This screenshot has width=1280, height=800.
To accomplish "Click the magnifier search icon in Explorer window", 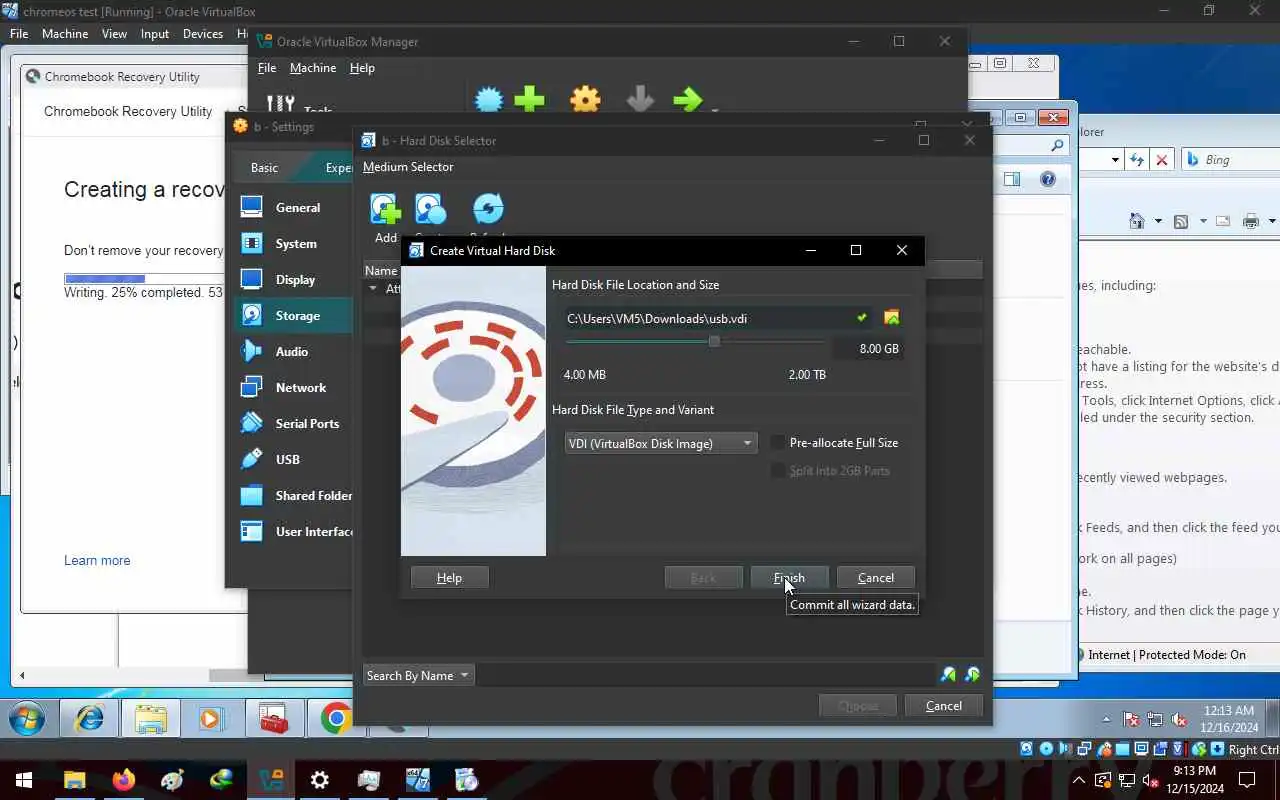I will (1058, 146).
